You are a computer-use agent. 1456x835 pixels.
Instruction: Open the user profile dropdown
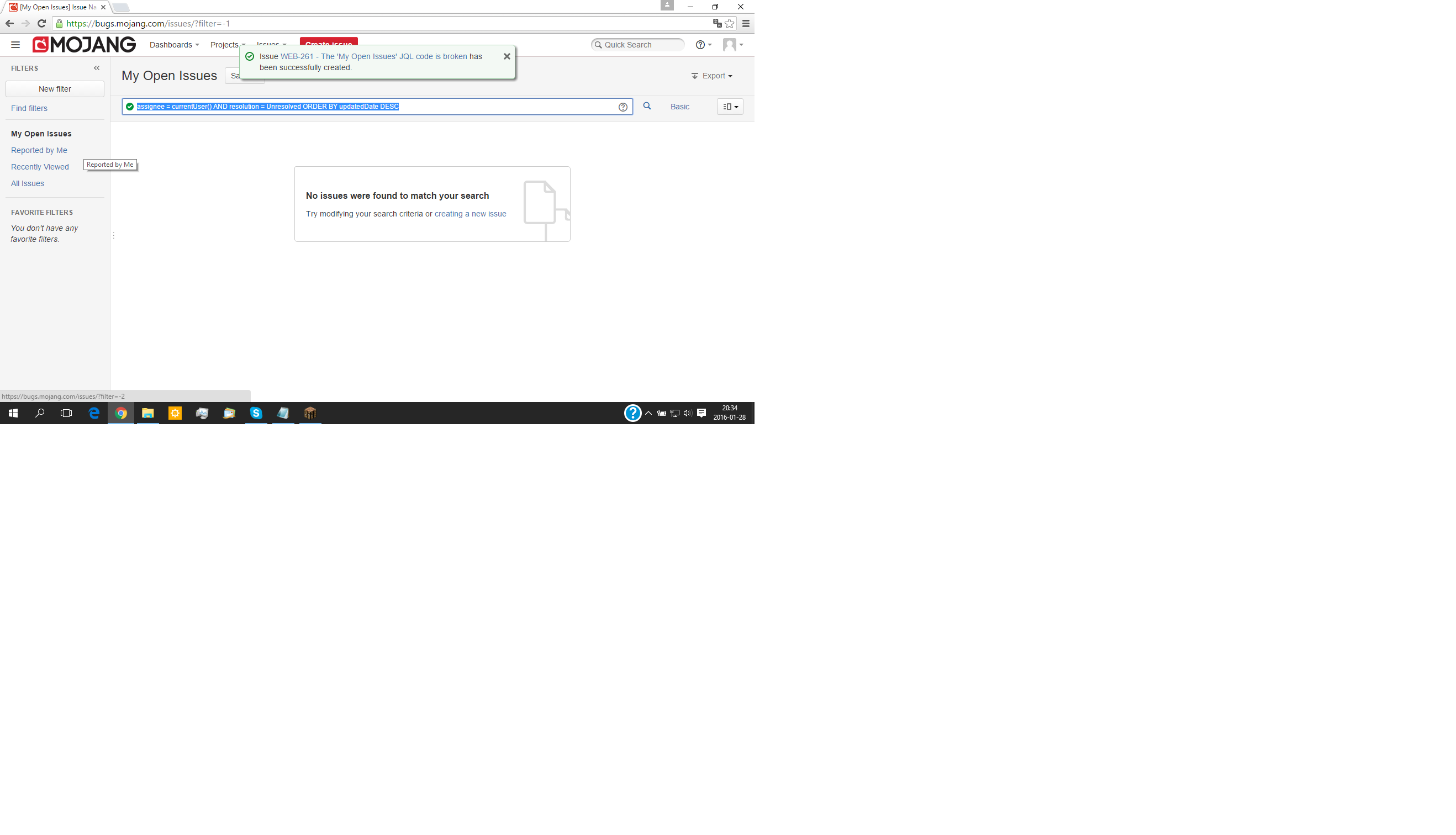[x=732, y=45]
